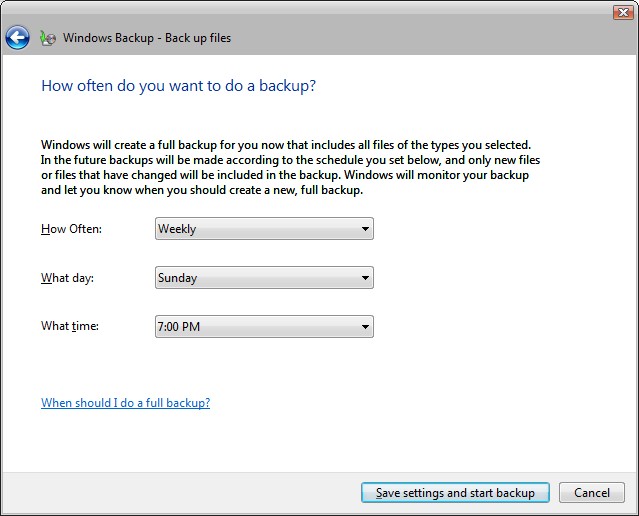
Task: Click the 'How often do you want to do a backup?' heading
Action: click(x=178, y=86)
